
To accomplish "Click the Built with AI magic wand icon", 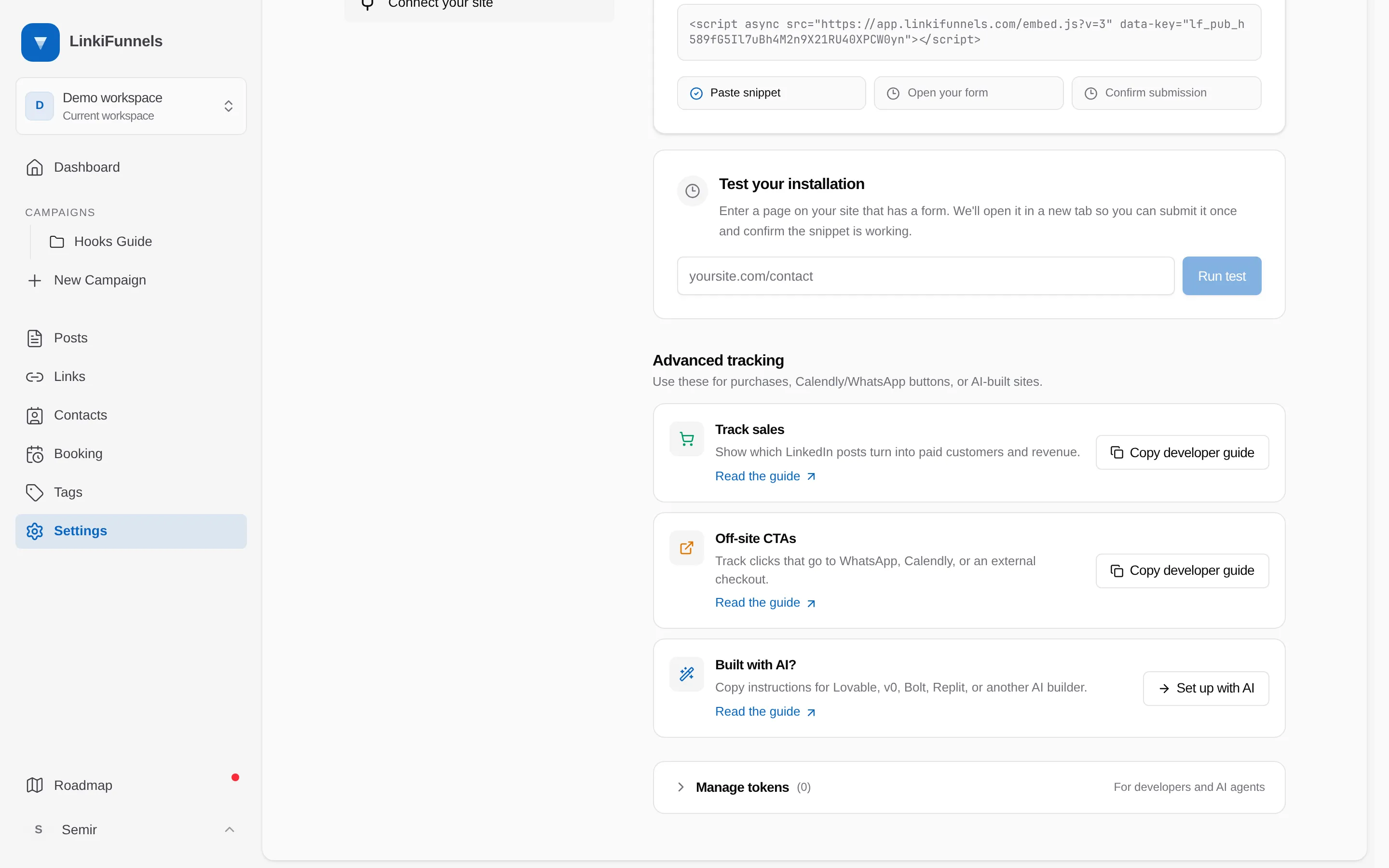I will click(x=686, y=674).
